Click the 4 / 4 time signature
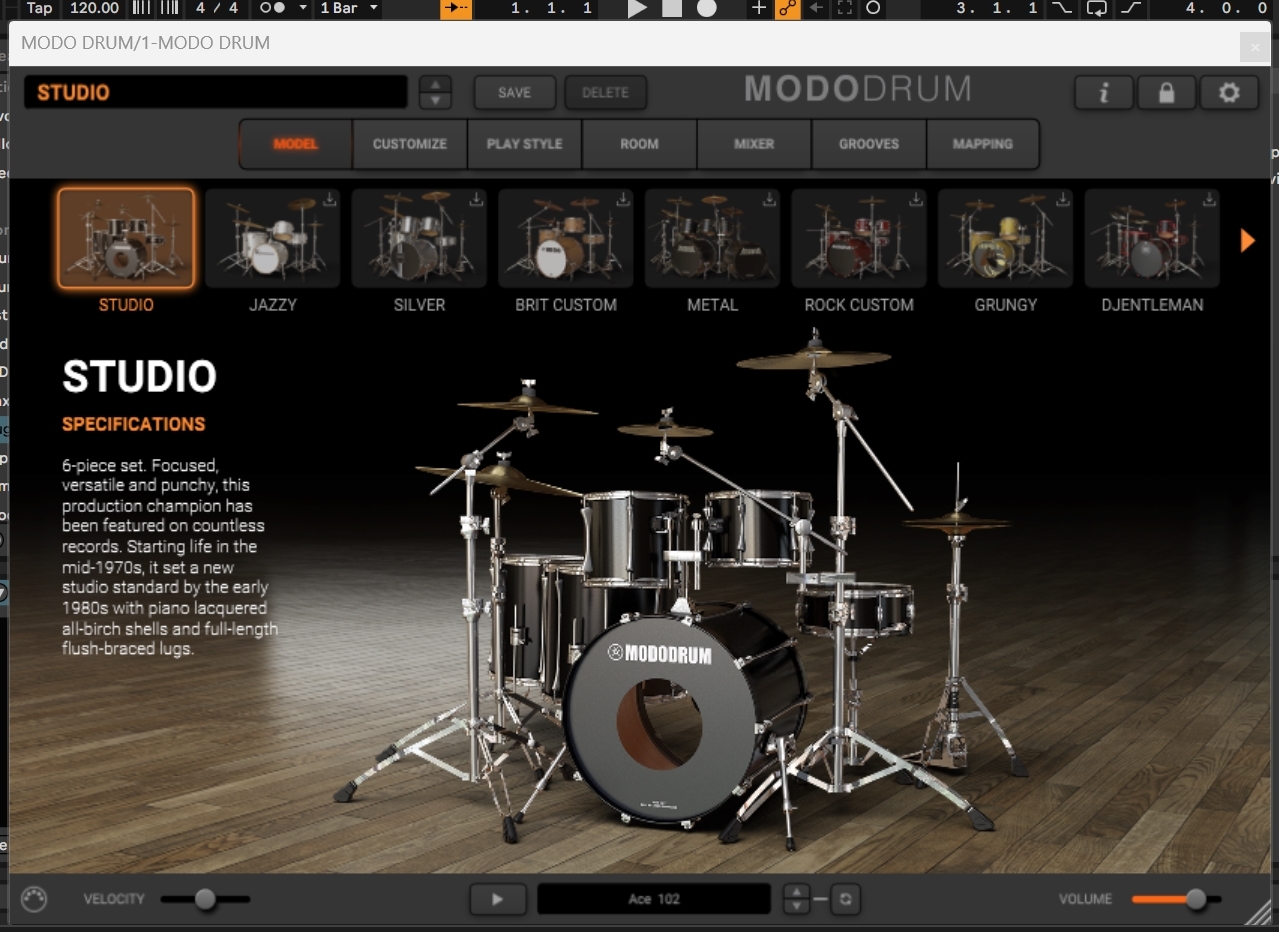 (217, 8)
